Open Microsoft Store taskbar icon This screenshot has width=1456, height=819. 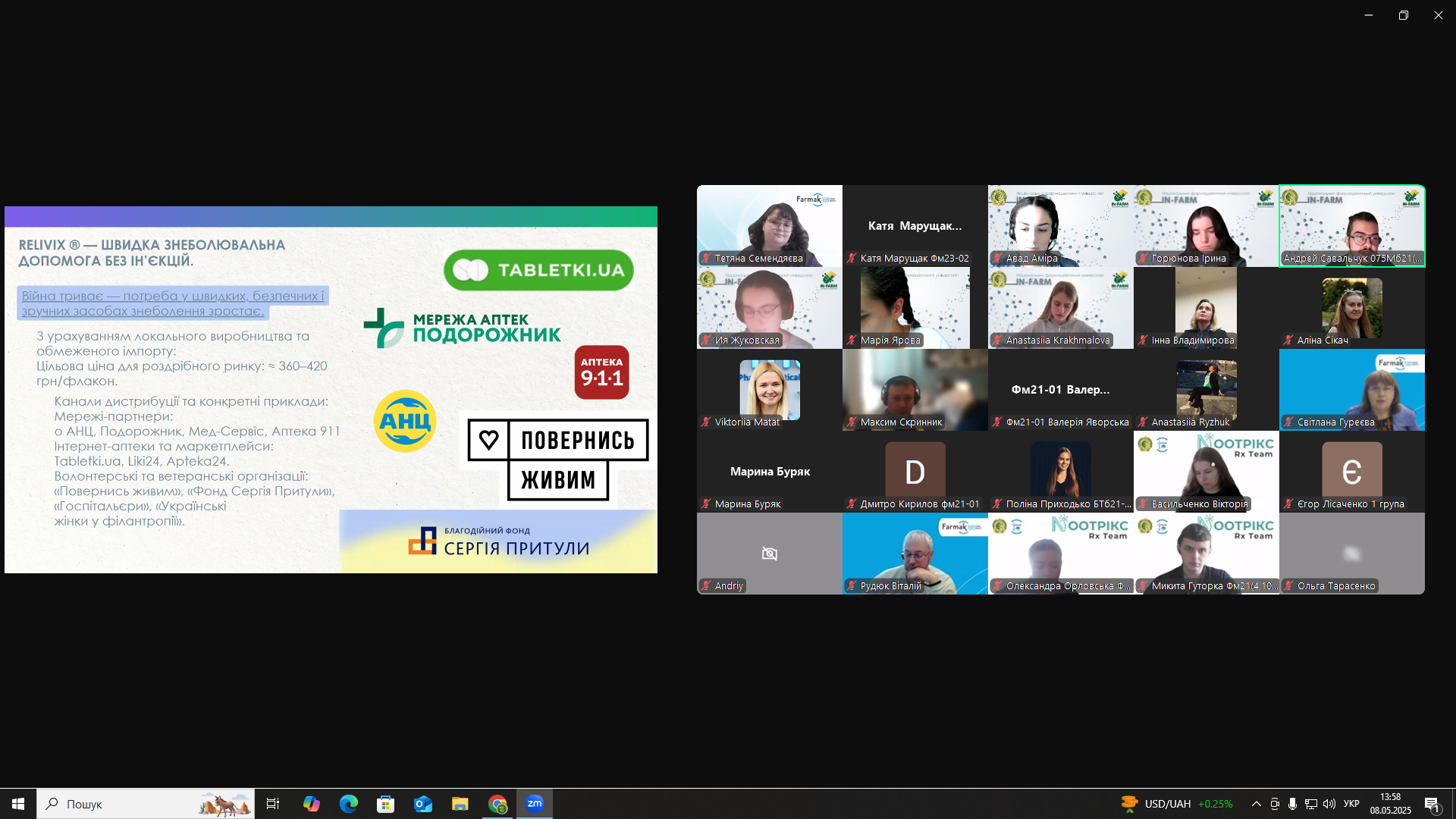386,804
